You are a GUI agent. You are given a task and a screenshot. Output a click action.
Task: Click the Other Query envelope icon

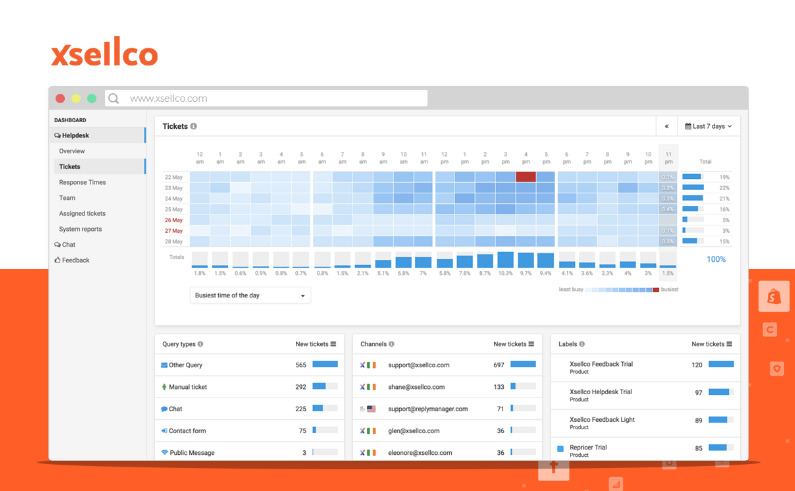pyautogui.click(x=164, y=365)
